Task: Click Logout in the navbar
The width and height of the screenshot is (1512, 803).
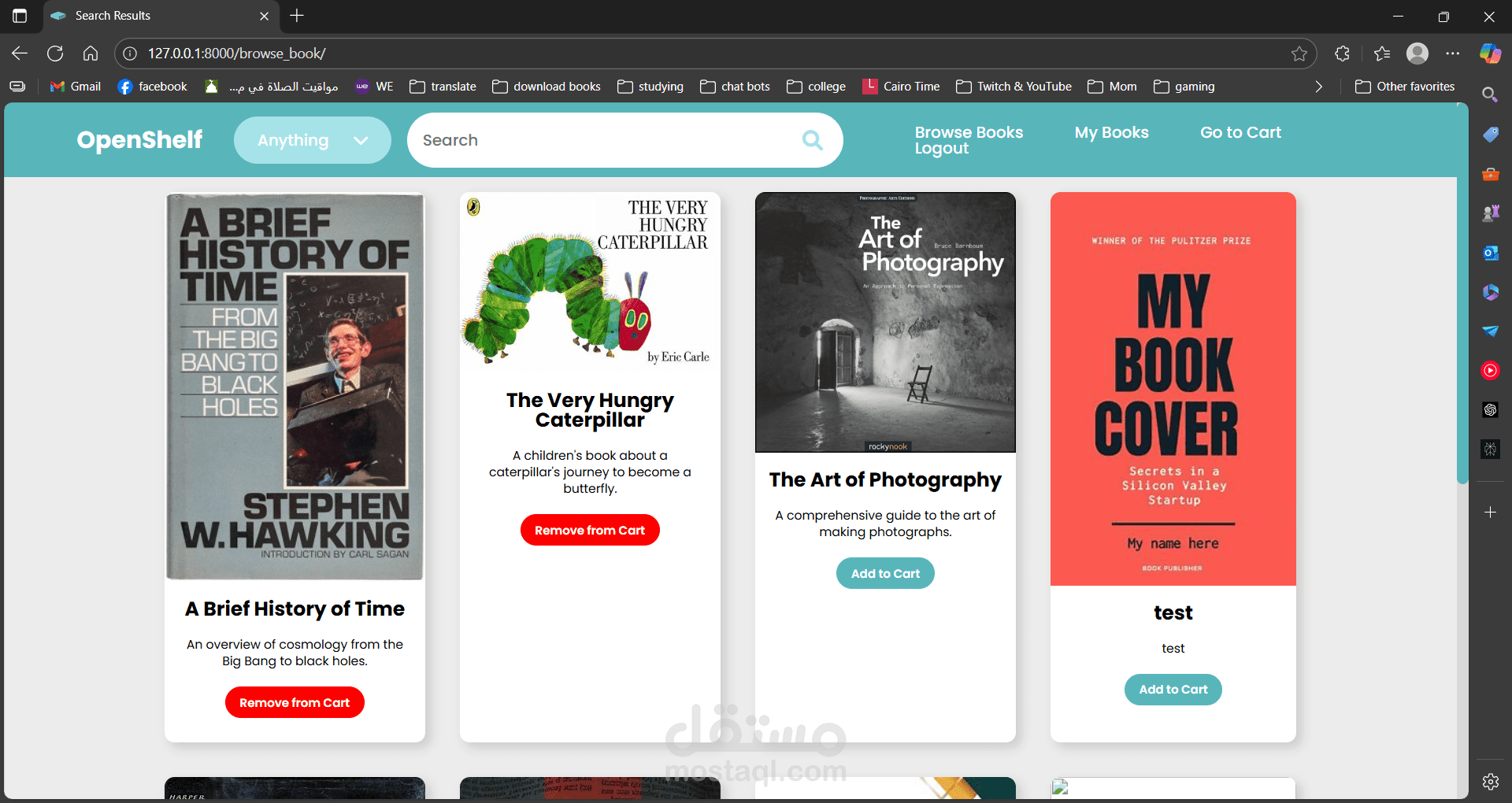Action: (941, 149)
